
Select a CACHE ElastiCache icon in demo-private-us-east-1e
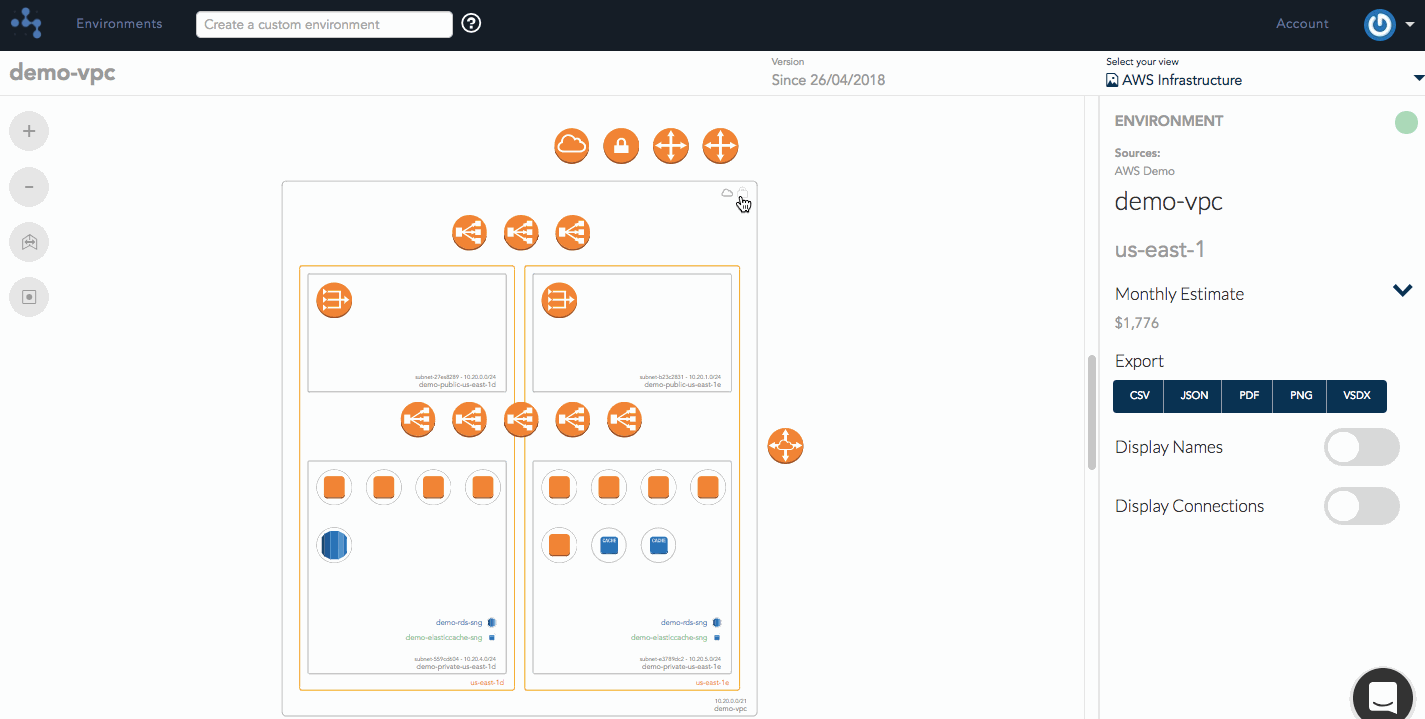pyautogui.click(x=609, y=545)
